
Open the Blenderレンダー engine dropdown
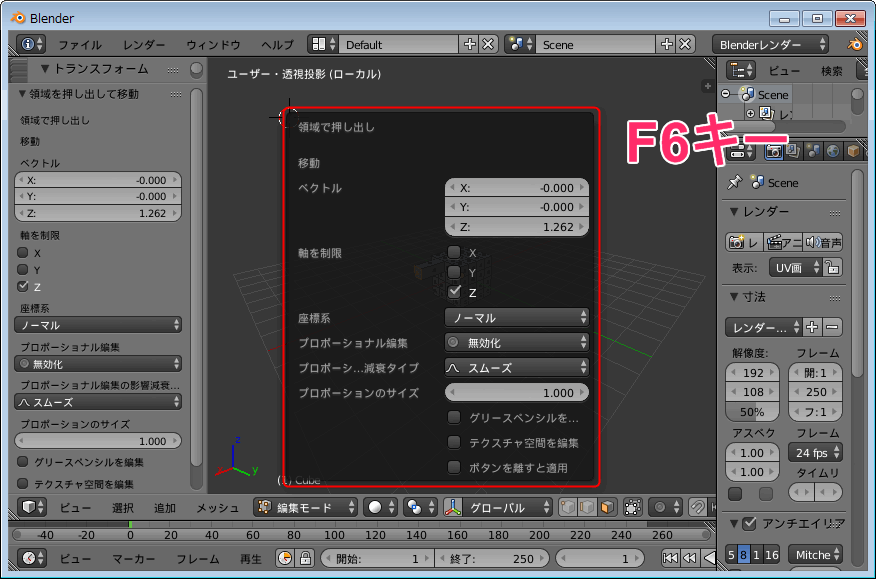(770, 44)
